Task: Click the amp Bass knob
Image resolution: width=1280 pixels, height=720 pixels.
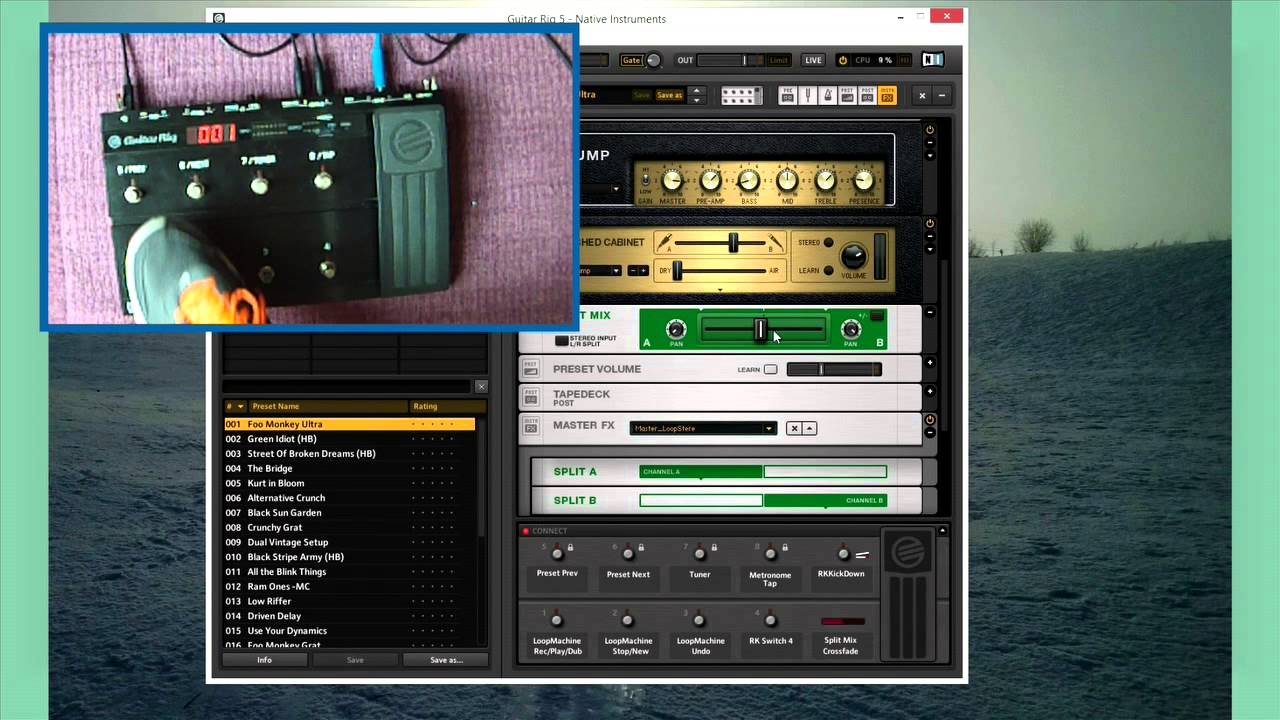Action: 748,181
